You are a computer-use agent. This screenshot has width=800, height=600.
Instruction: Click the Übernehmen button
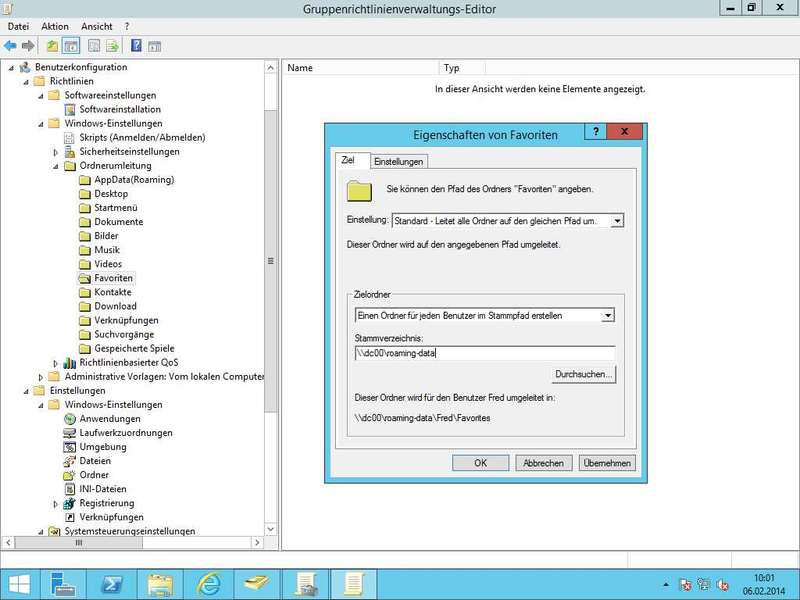point(607,463)
